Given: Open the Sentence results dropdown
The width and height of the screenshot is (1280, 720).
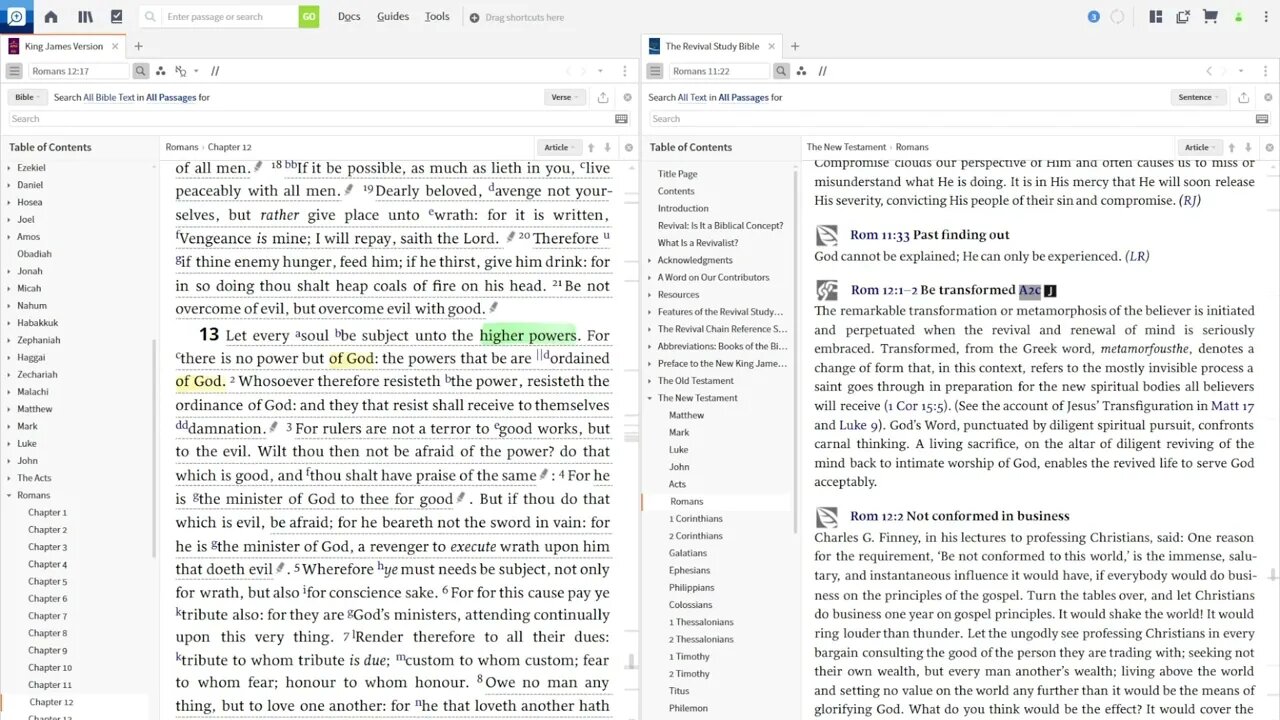Looking at the screenshot, I should tap(1198, 97).
